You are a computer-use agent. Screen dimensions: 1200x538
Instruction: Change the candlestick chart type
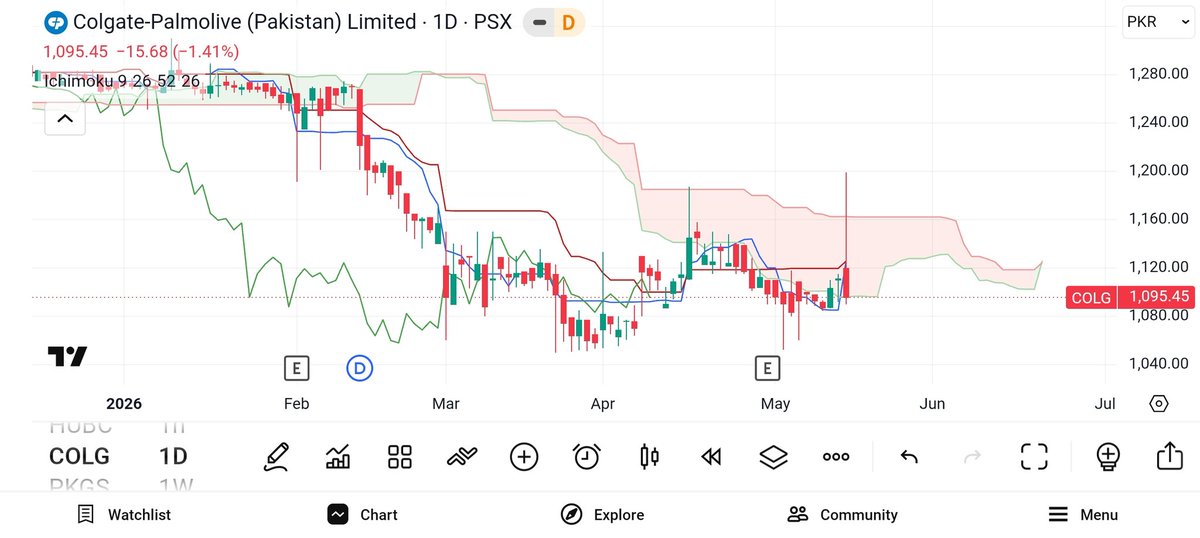[x=649, y=457]
